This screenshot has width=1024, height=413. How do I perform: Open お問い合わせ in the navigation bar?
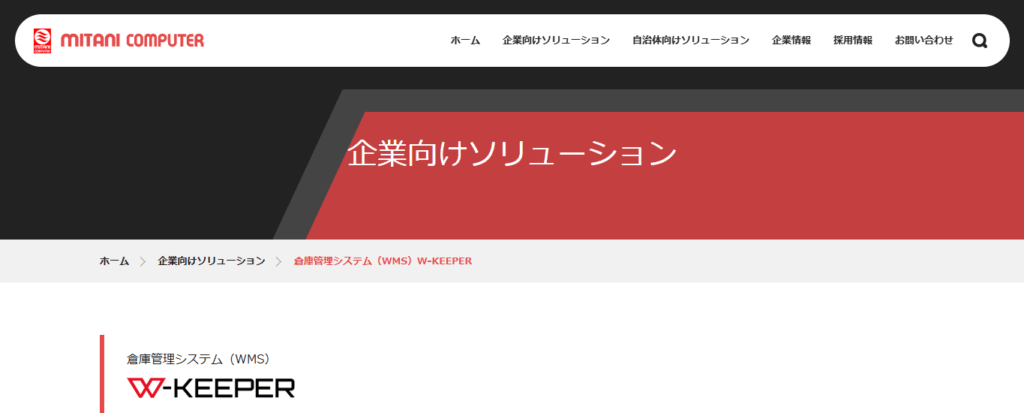[x=923, y=41]
